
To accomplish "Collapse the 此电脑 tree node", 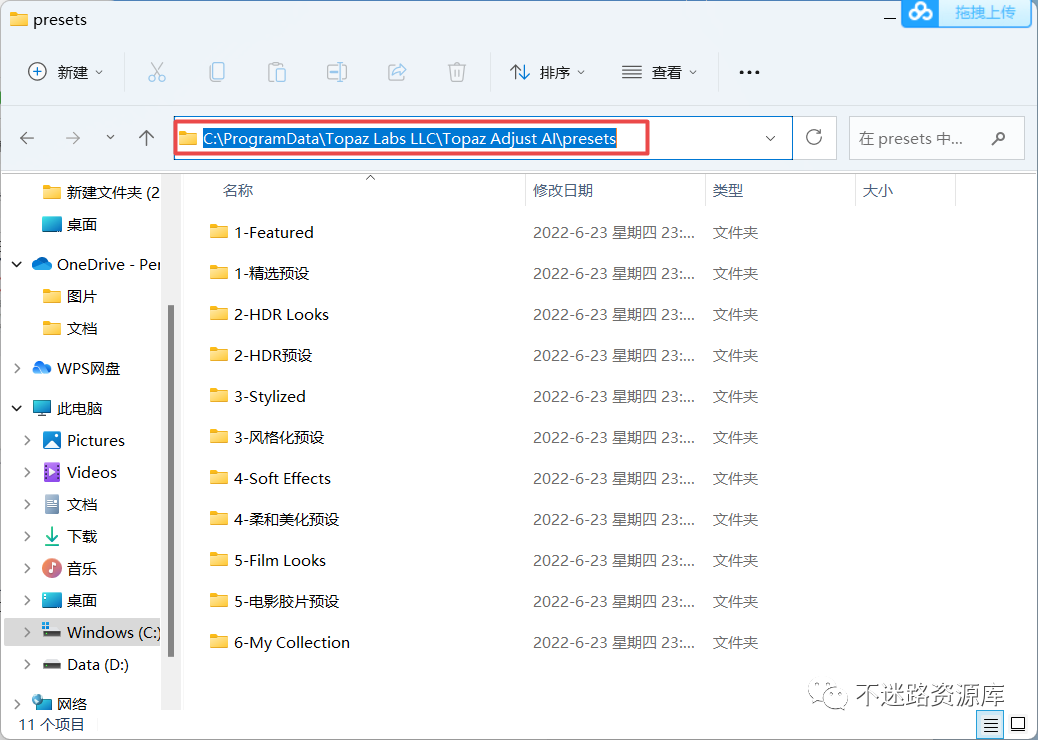I will click(x=17, y=408).
